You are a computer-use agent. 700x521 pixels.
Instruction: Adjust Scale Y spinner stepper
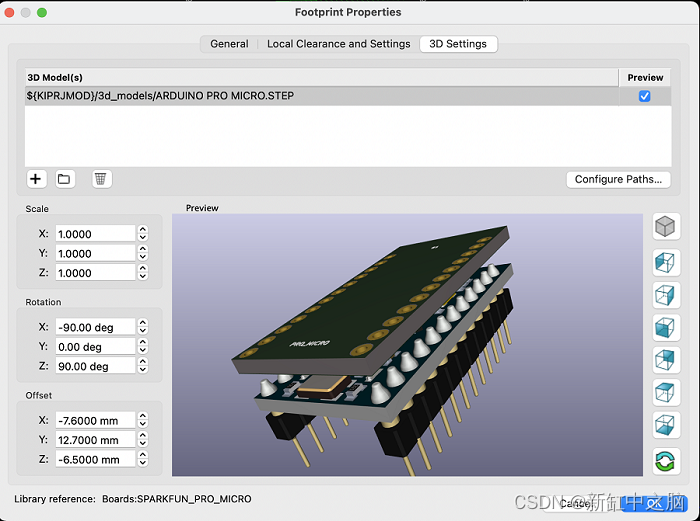click(x=143, y=253)
